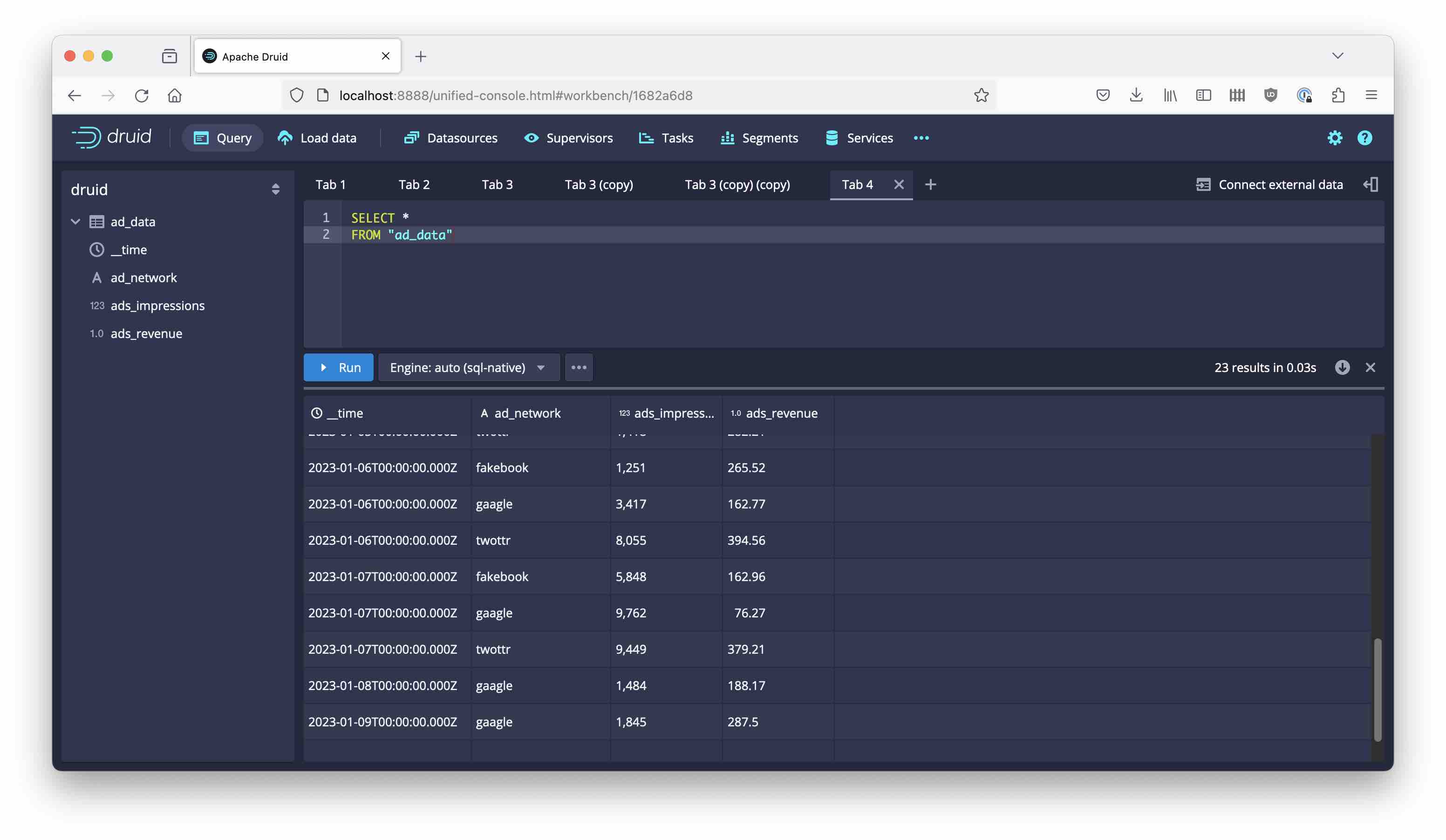Screen dimensions: 1446x840
Task: Select Tab 2 in the workbench
Action: [414, 184]
